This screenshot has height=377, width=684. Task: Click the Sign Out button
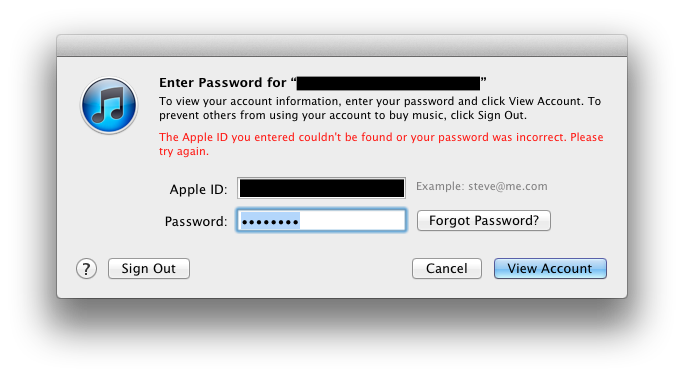click(x=149, y=268)
